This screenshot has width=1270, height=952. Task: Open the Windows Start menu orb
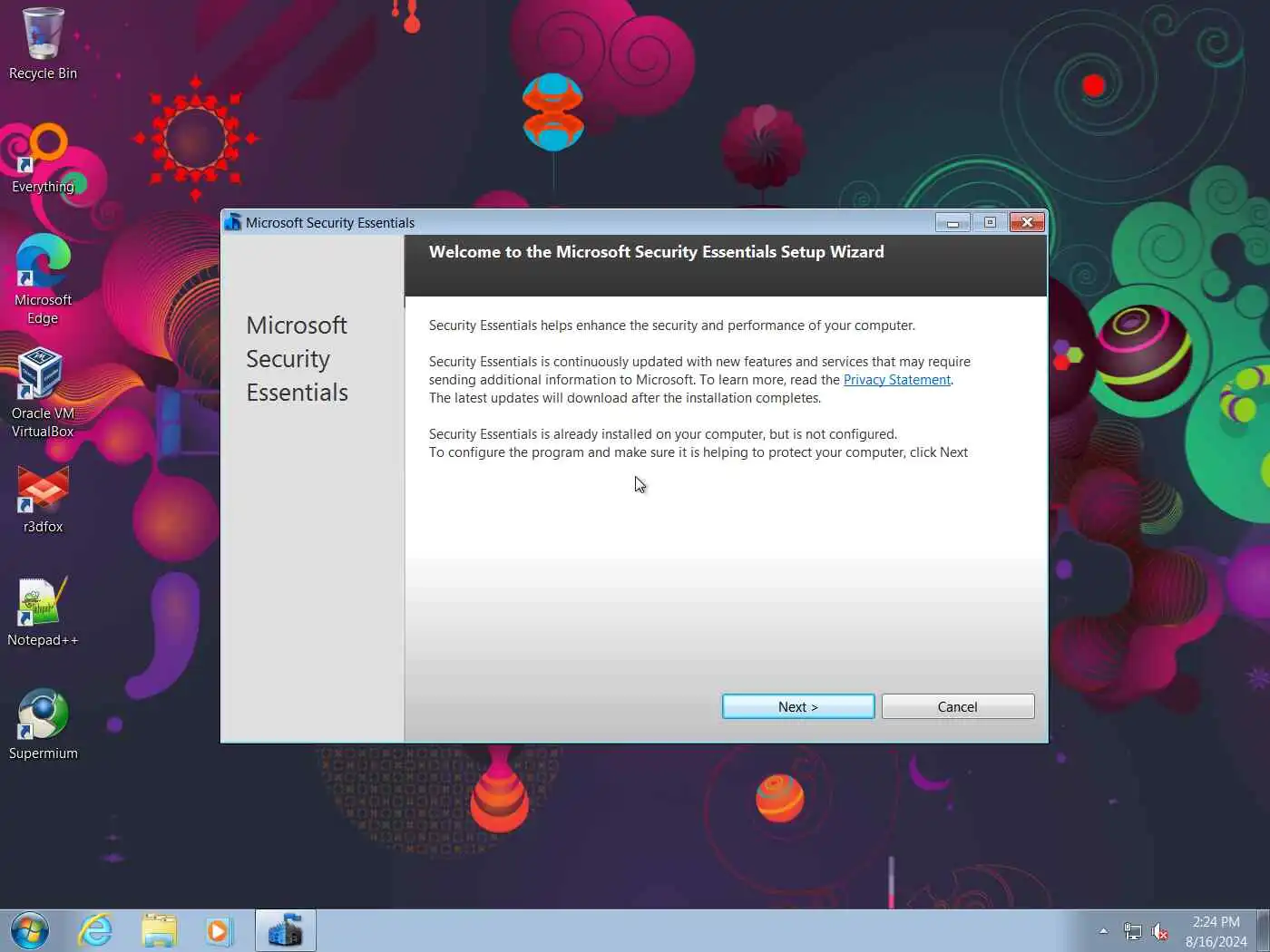click(x=30, y=931)
